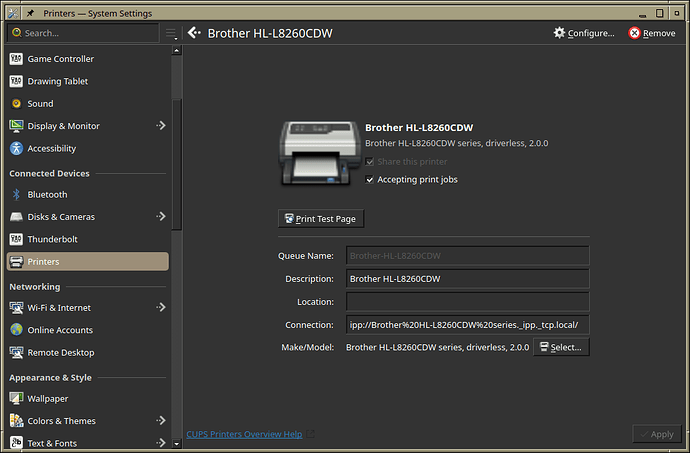Screen dimensions: 690x453
Task: Click the sidebar scroll down arrow
Action: [176, 443]
